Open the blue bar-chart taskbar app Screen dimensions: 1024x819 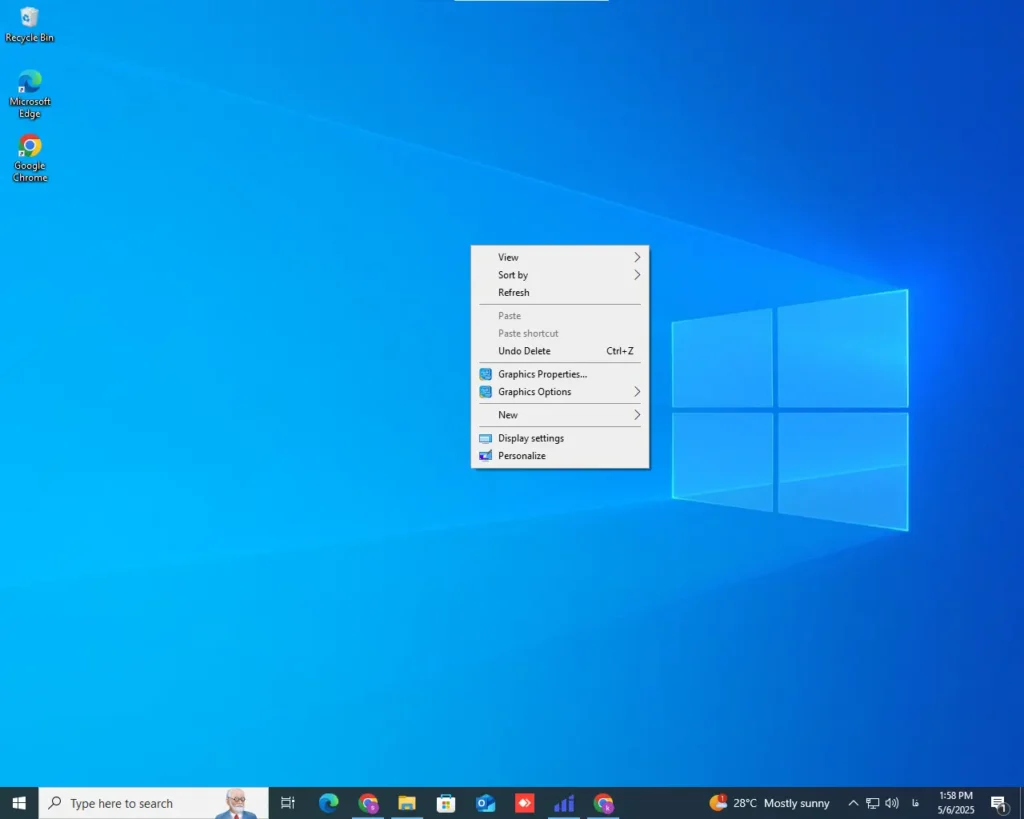564,803
